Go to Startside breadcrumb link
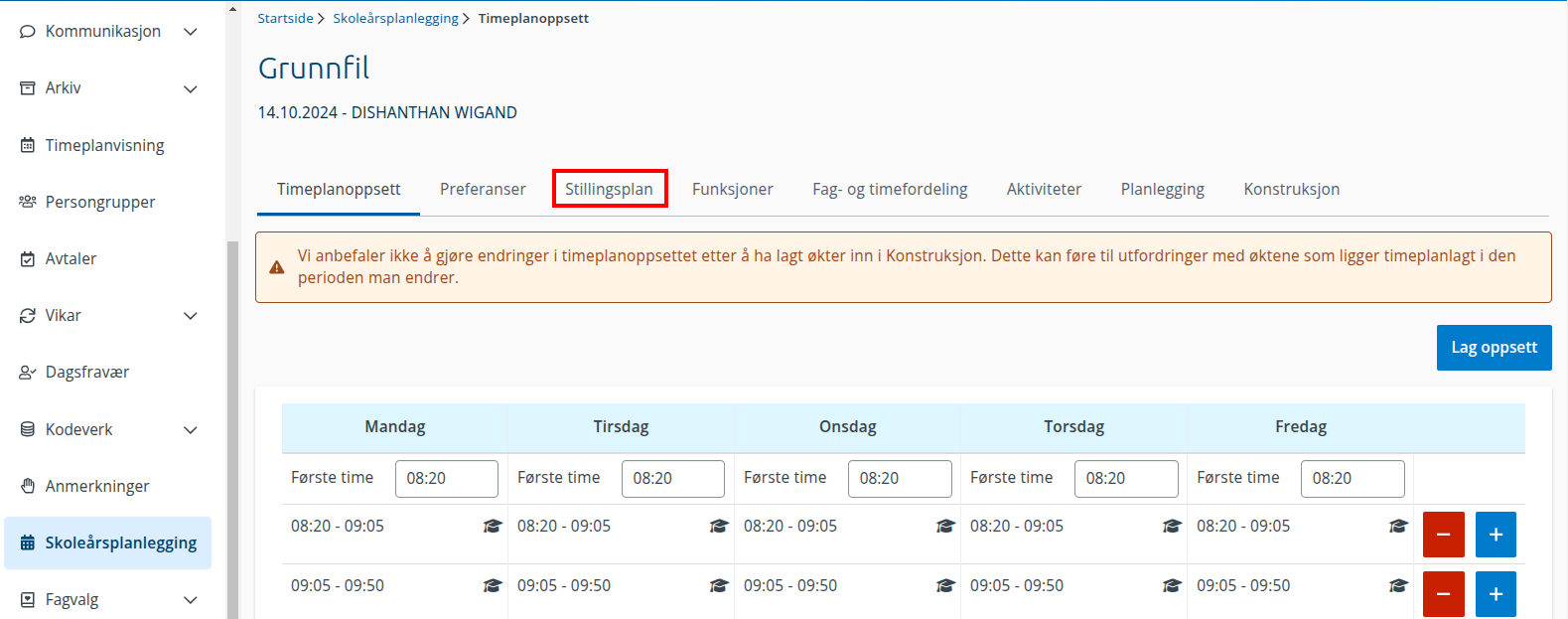The height and width of the screenshot is (619, 1568). 285,18
